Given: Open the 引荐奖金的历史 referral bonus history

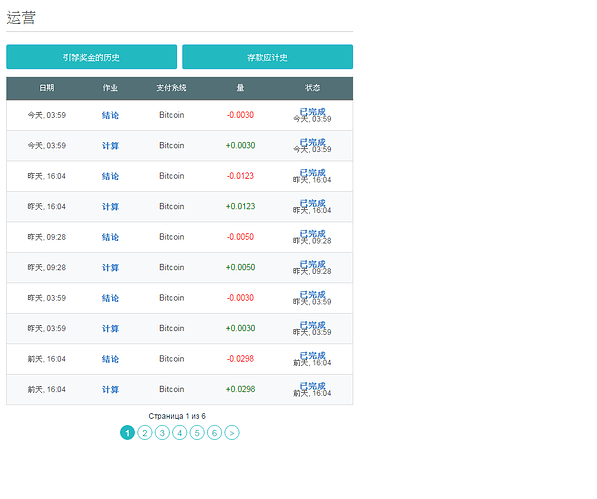Looking at the screenshot, I should pyautogui.click(x=91, y=57).
